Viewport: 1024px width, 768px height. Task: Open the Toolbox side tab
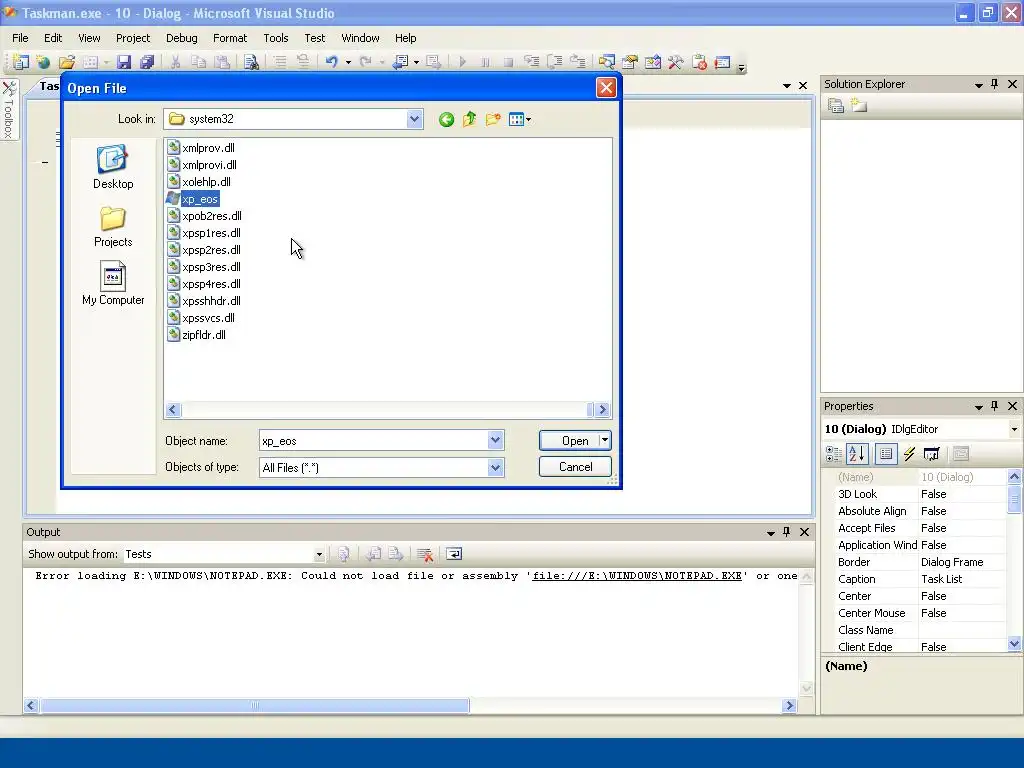pyautogui.click(x=9, y=110)
